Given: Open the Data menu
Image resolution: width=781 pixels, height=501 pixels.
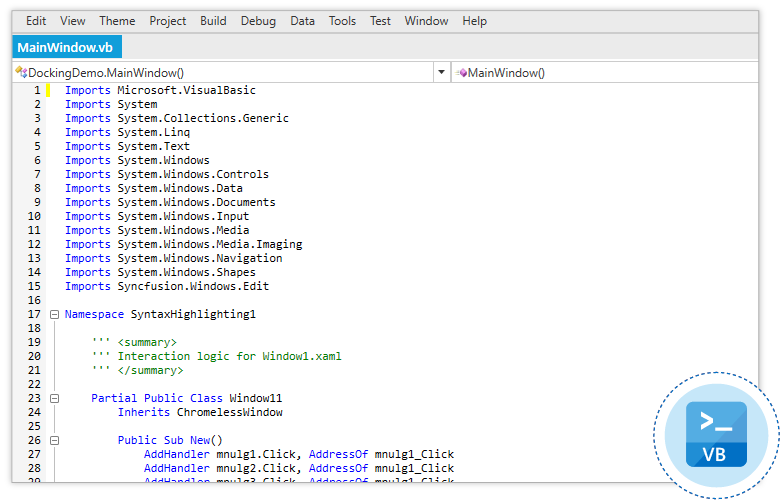Looking at the screenshot, I should point(302,21).
